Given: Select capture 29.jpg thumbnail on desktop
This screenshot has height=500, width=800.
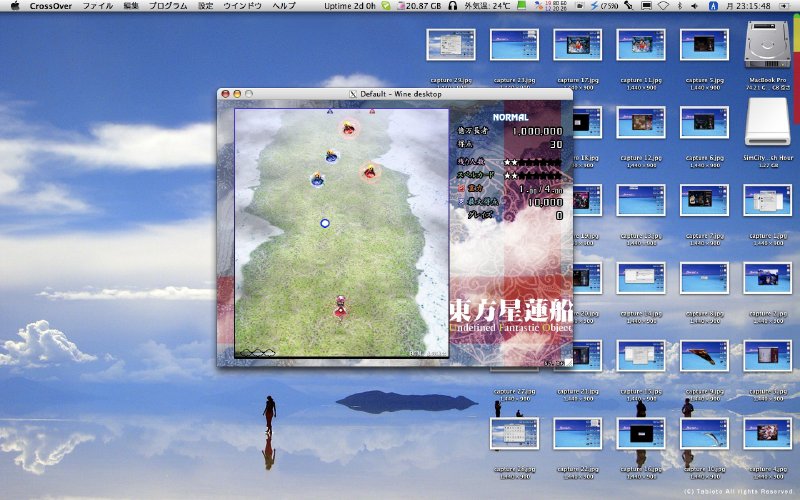Looking at the screenshot, I should point(451,45).
